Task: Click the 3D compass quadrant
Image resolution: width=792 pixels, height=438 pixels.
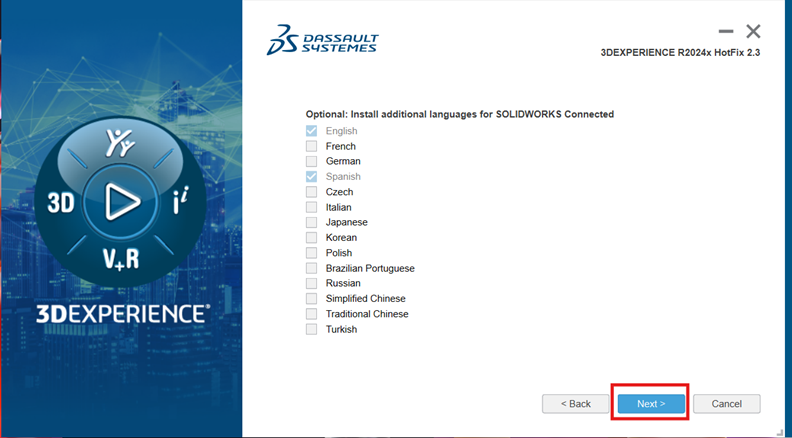Action: point(61,202)
